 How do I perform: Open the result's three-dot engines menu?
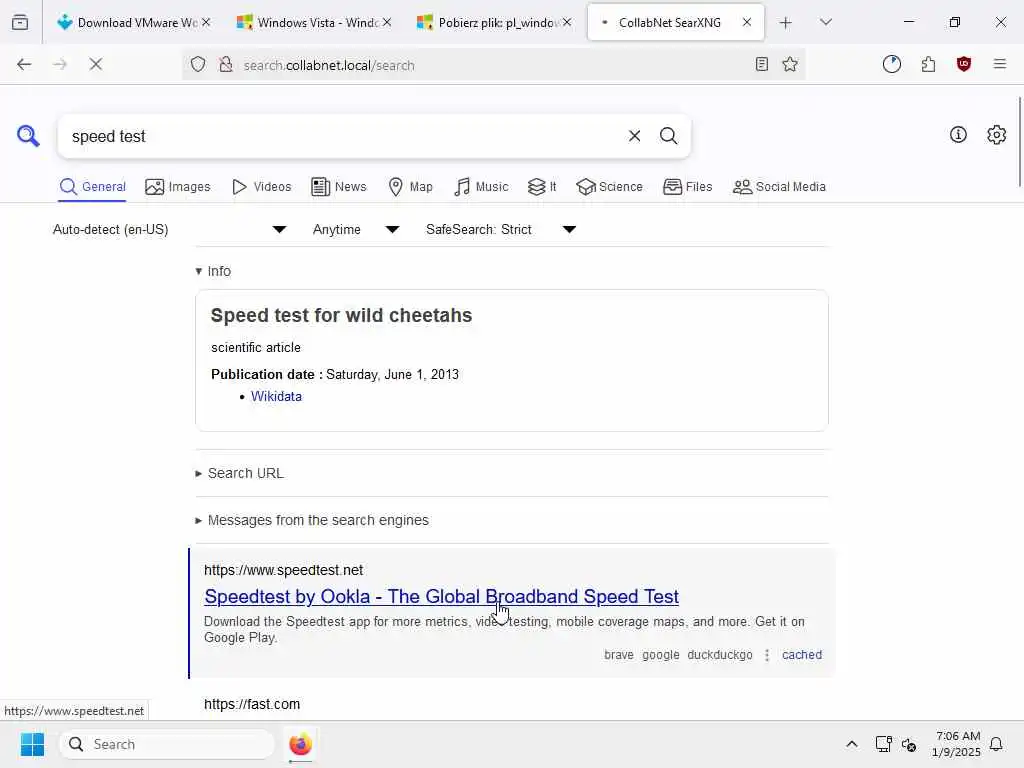point(767,654)
